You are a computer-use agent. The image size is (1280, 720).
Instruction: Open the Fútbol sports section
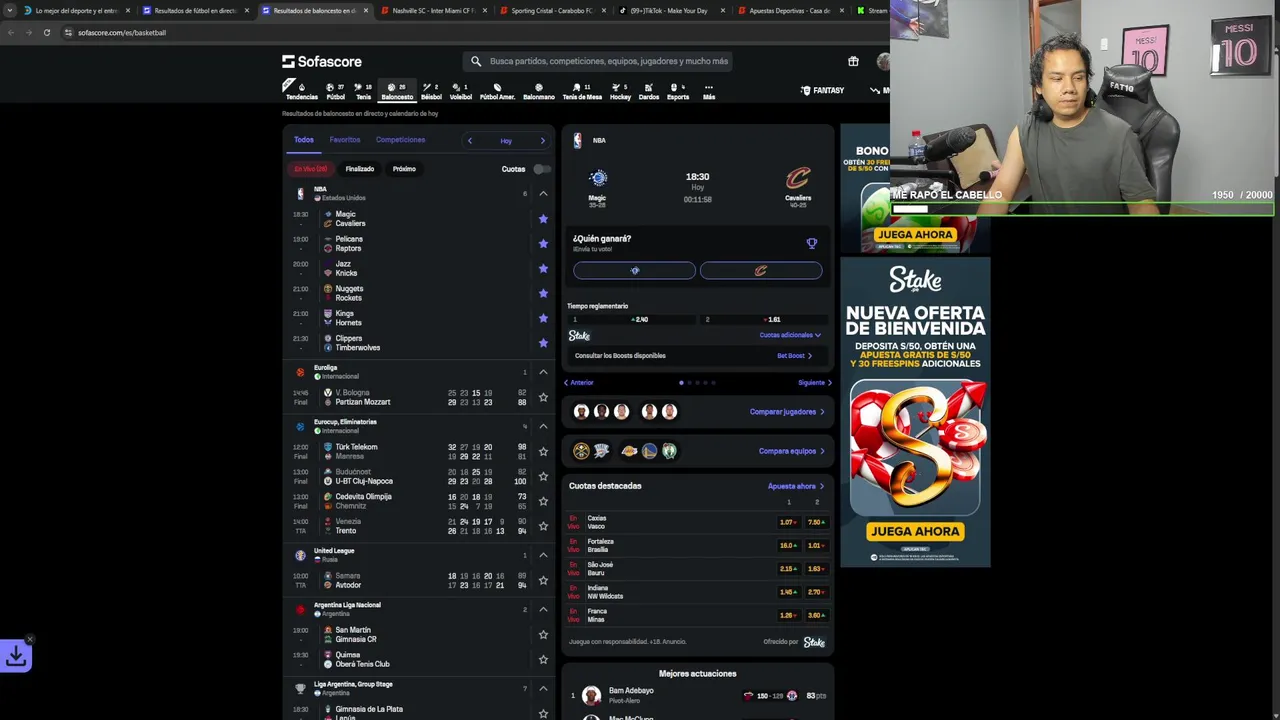point(335,91)
